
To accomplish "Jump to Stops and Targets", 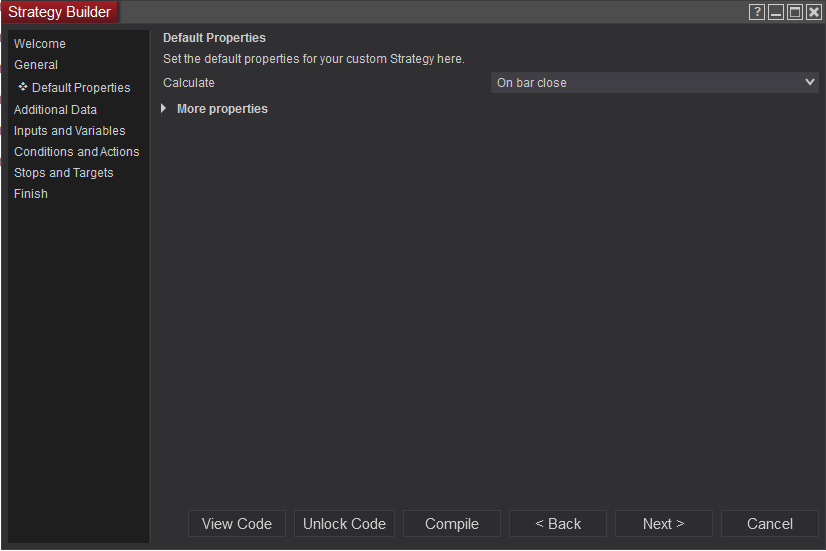I will pyautogui.click(x=64, y=173).
